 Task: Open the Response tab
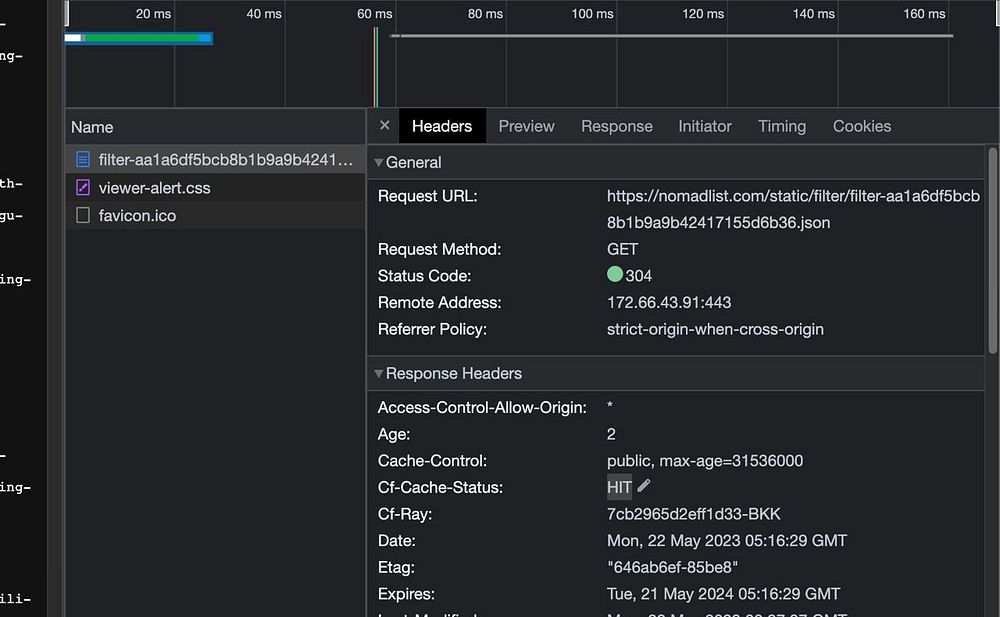click(x=616, y=126)
